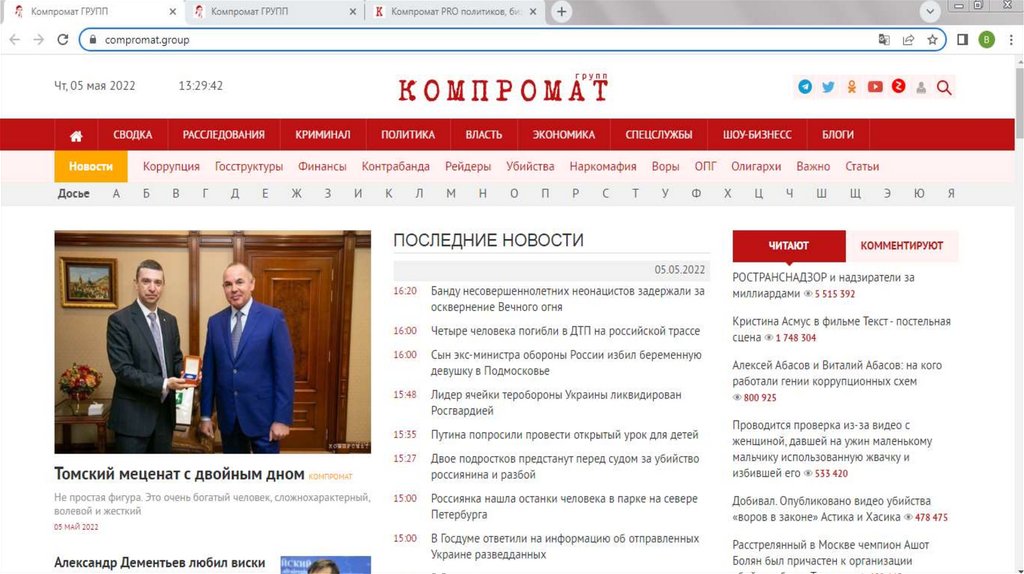1024x574 pixels.
Task: Select dossier letter А
Action: [x=116, y=193]
